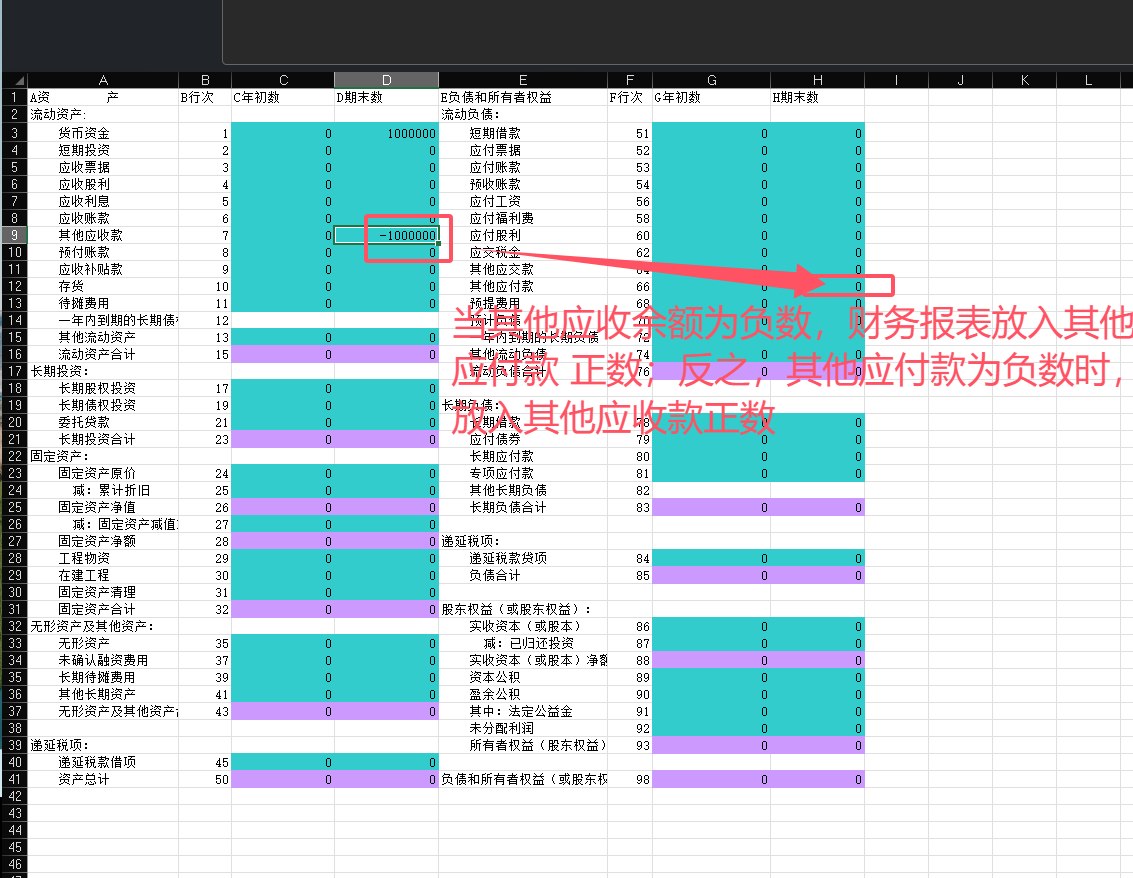Click the 短期借款 cell

point(495,133)
